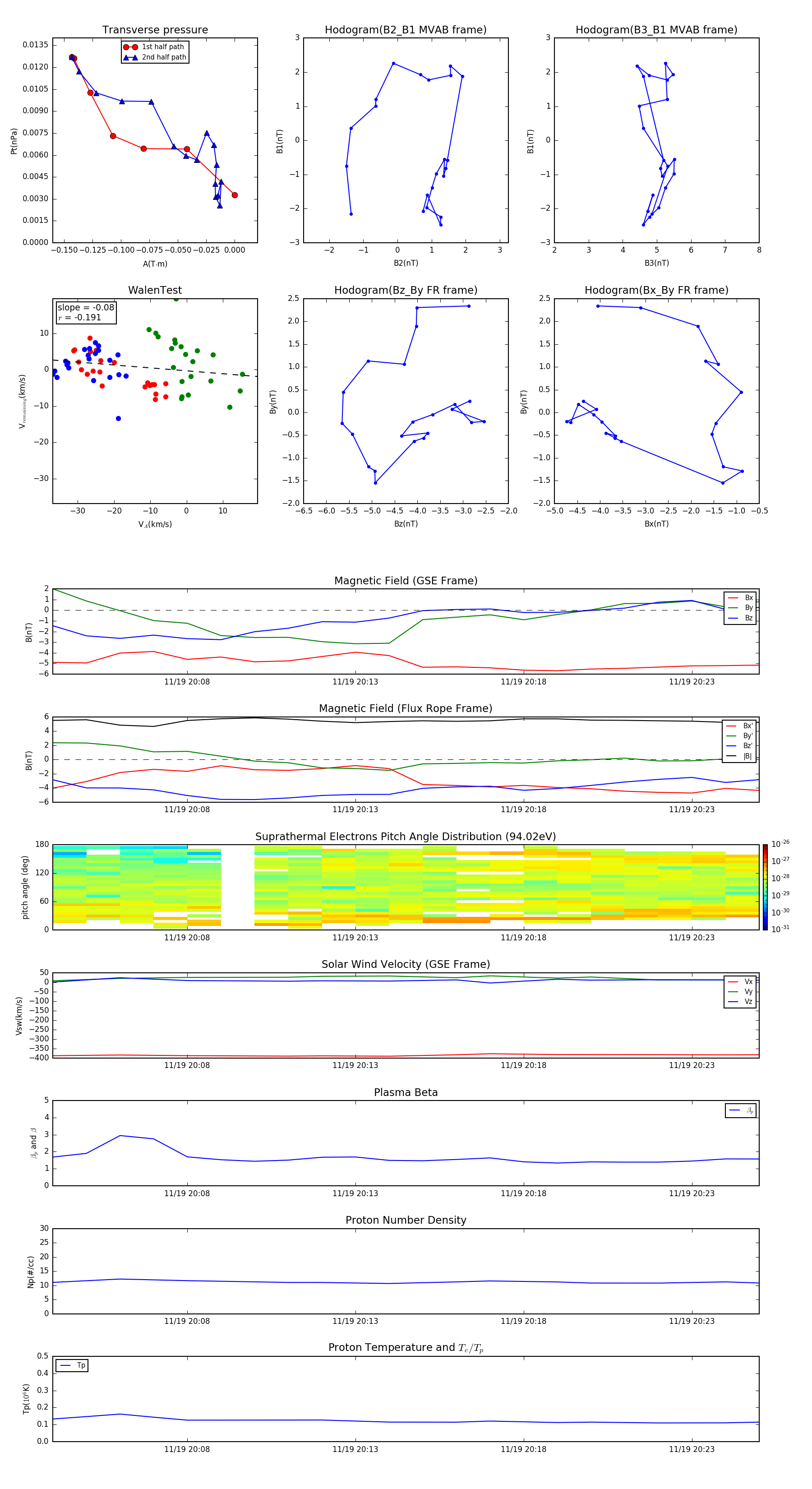Click the "Bx'" legend entry in Flux Rope plot
The height and width of the screenshot is (1489, 812).
coord(740,726)
